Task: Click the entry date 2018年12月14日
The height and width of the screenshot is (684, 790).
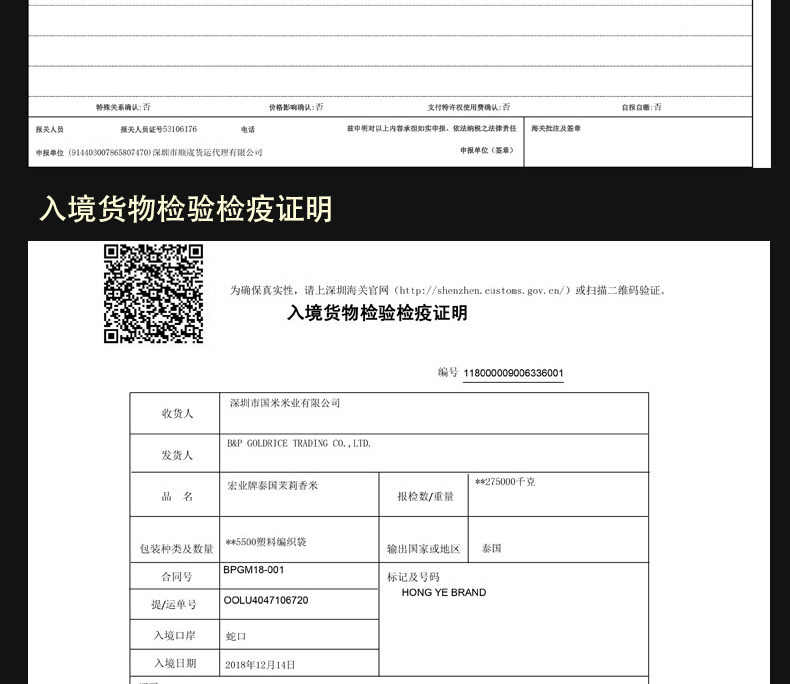Action: [x=260, y=665]
